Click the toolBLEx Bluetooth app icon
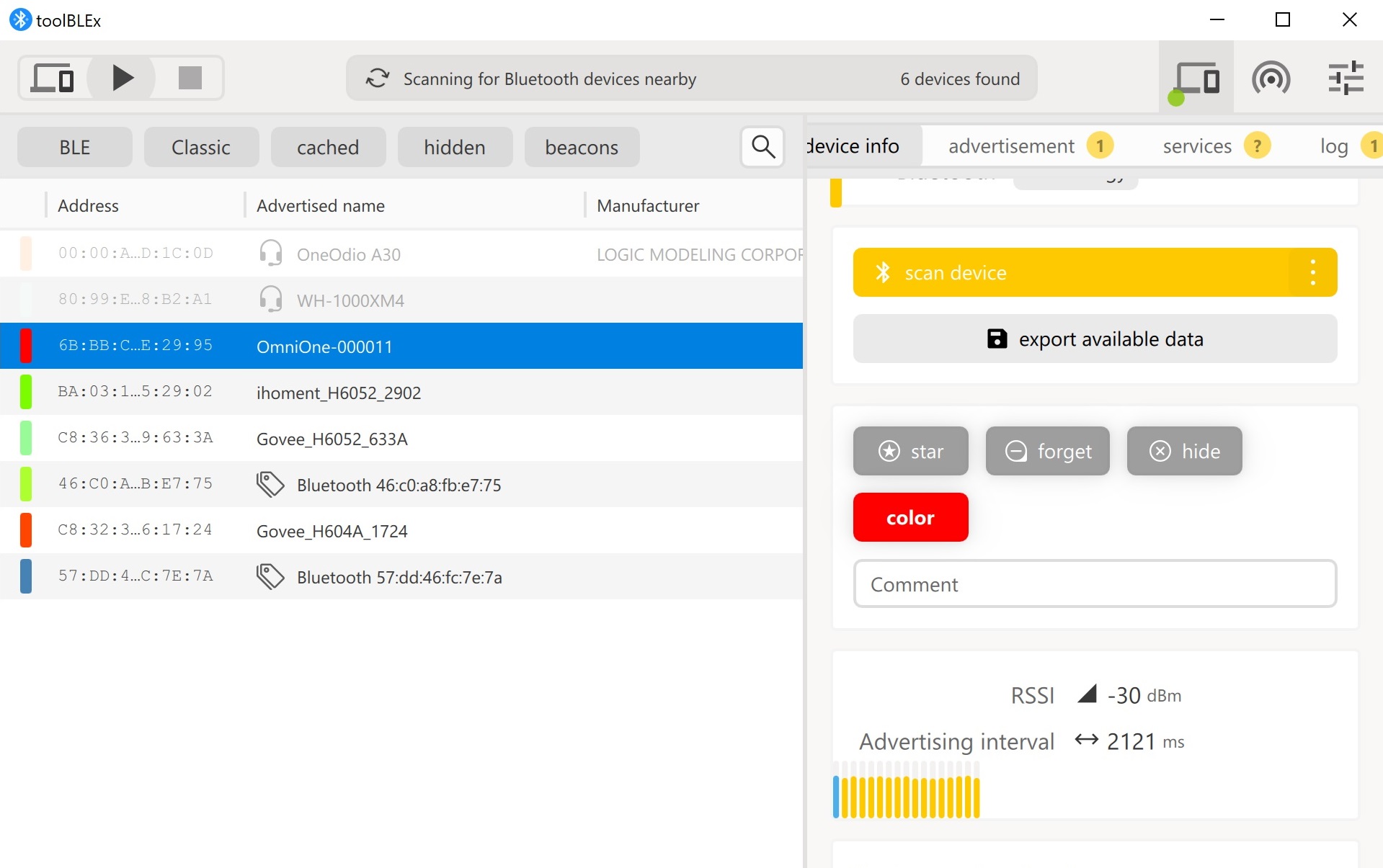1383x868 pixels. pos(20,19)
